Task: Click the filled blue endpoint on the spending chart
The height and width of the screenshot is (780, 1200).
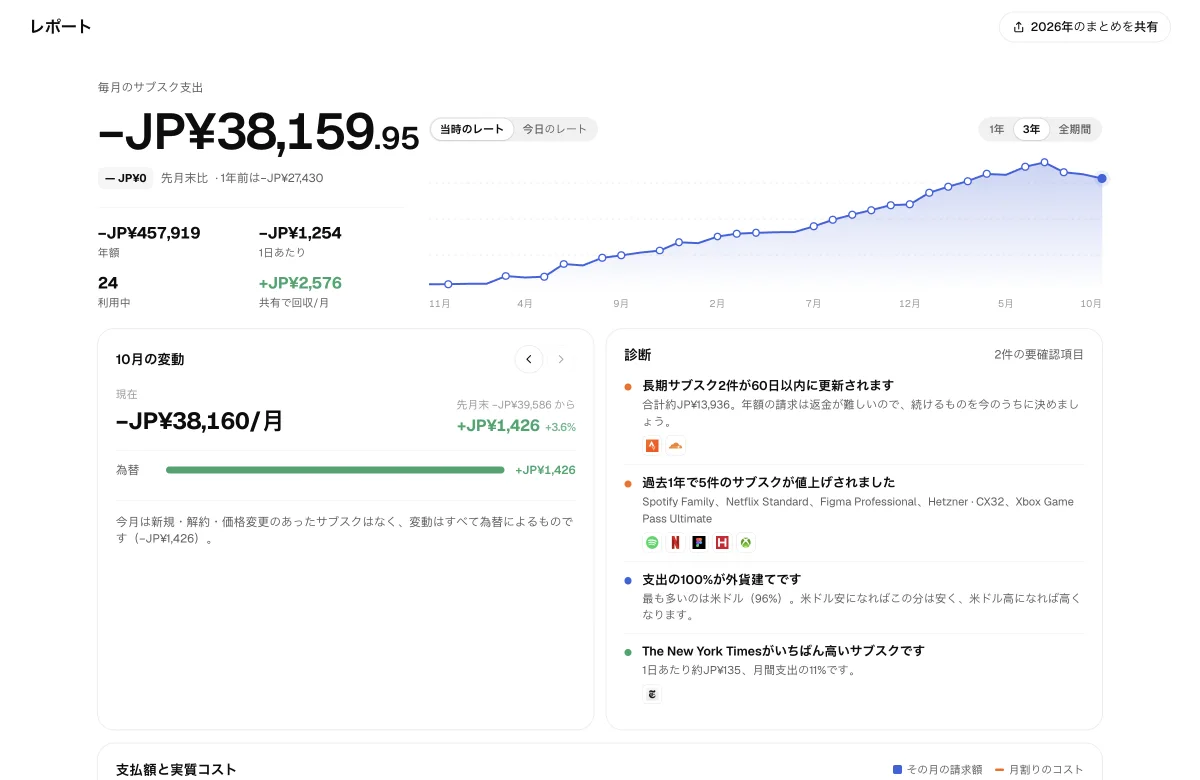Action: [1102, 178]
